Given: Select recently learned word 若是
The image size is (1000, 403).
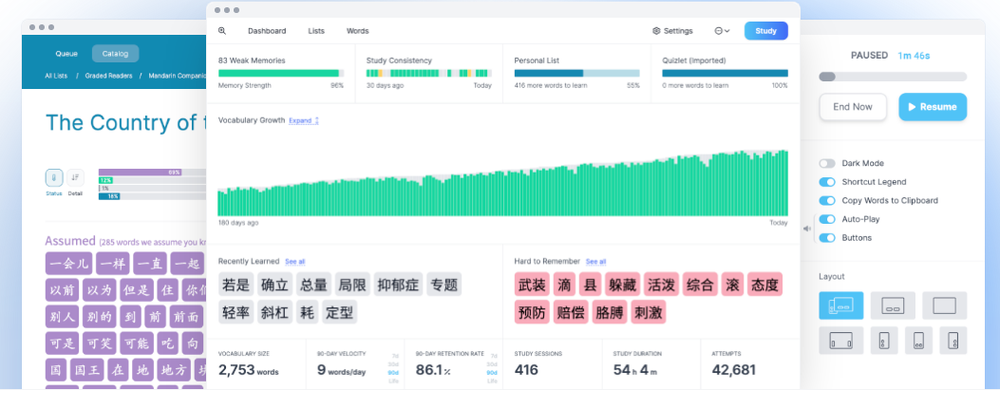Looking at the screenshot, I should tap(236, 284).
